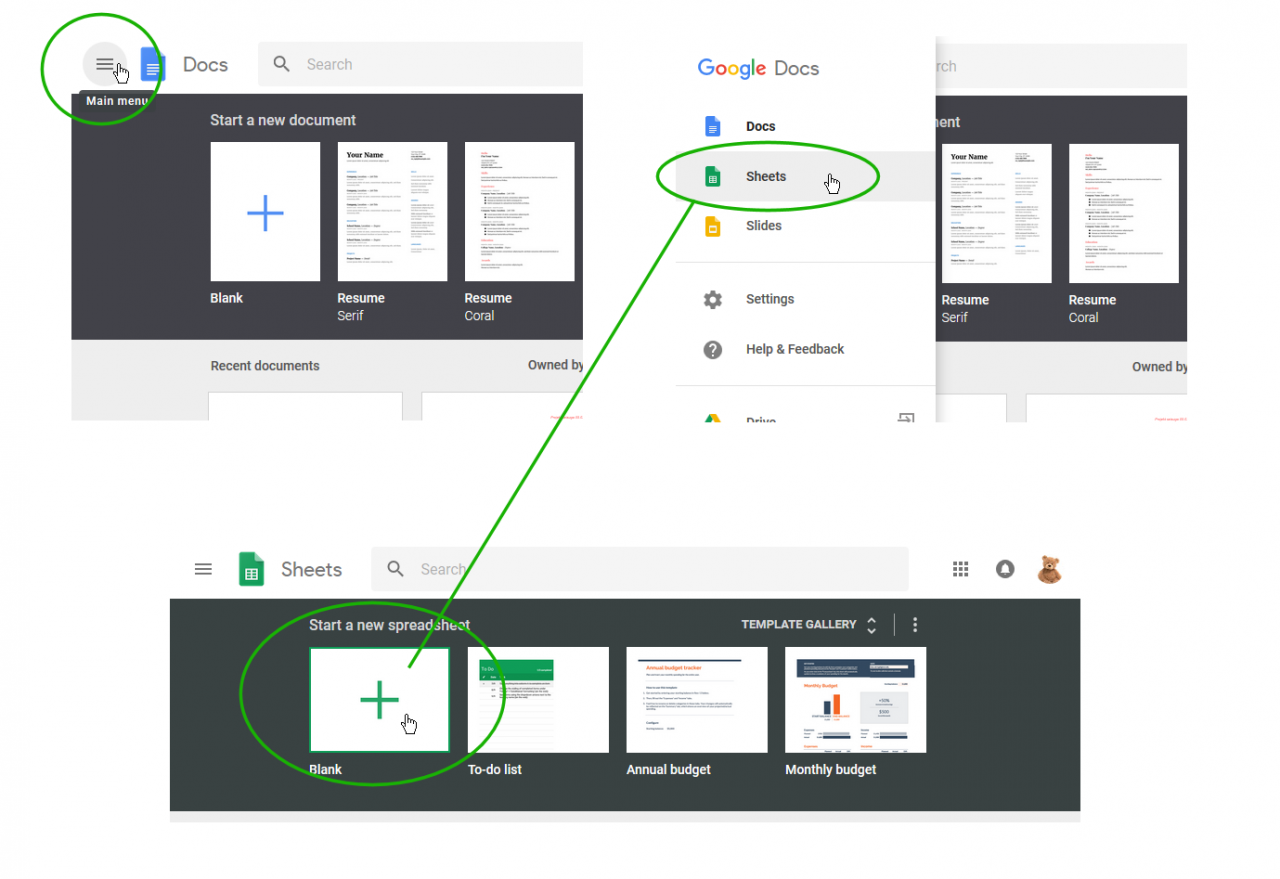Click the blue Docs icon in menu
The width and height of the screenshot is (1280, 879).
tap(713, 127)
